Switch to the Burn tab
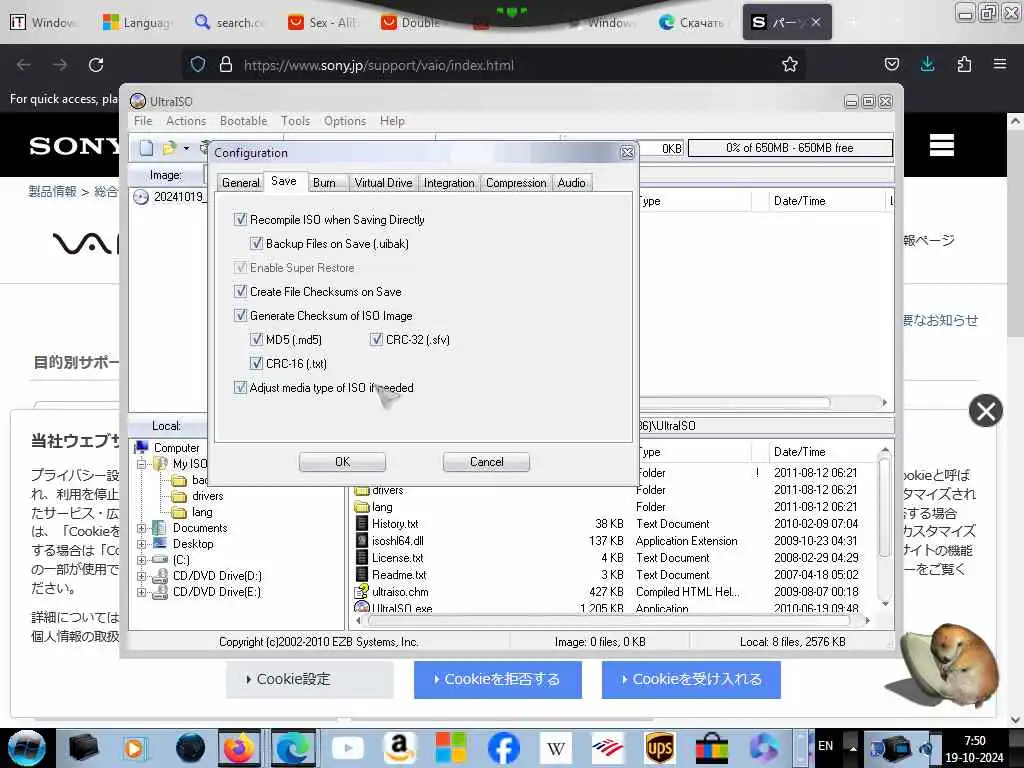The image size is (1024, 768). [324, 183]
